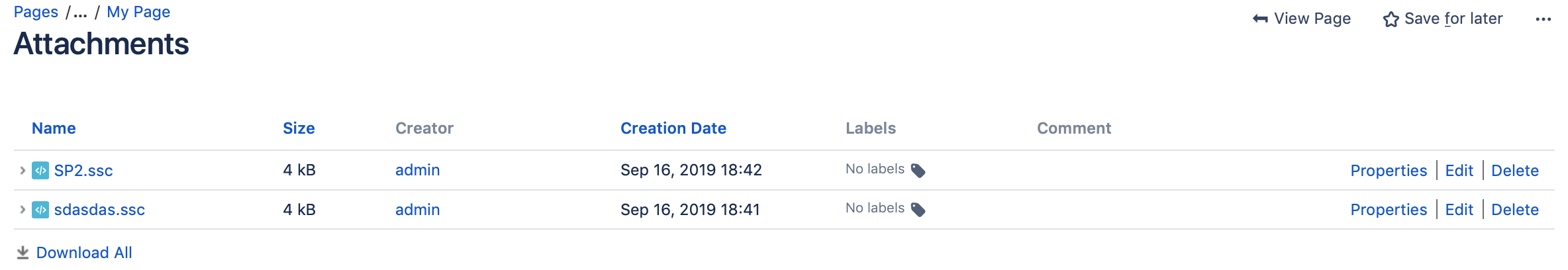Click the View Page arrow icon
The height and width of the screenshot is (270, 1568).
tap(1260, 19)
